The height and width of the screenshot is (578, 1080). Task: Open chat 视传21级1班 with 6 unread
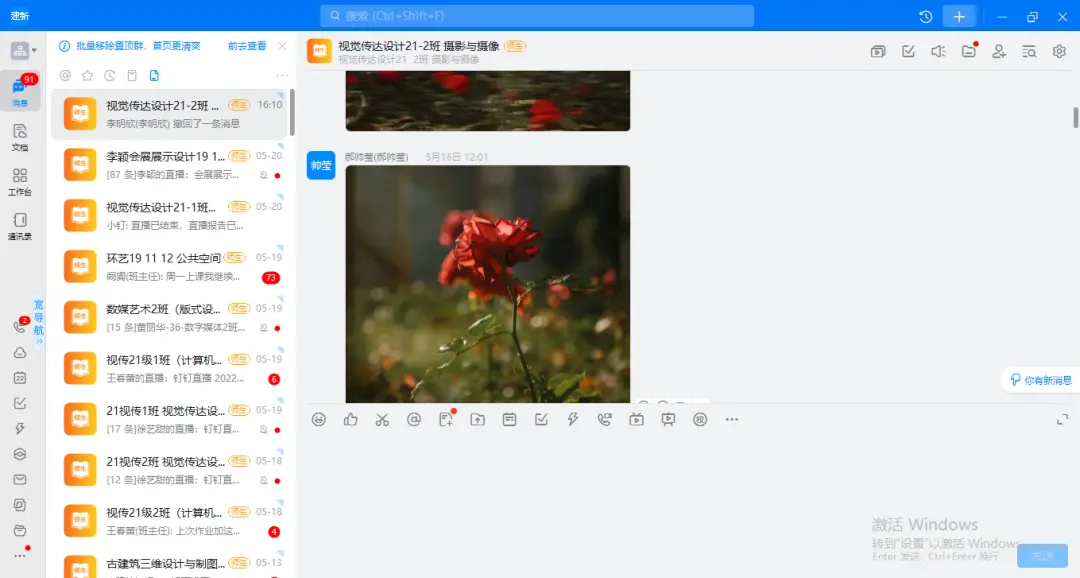[x=171, y=369]
